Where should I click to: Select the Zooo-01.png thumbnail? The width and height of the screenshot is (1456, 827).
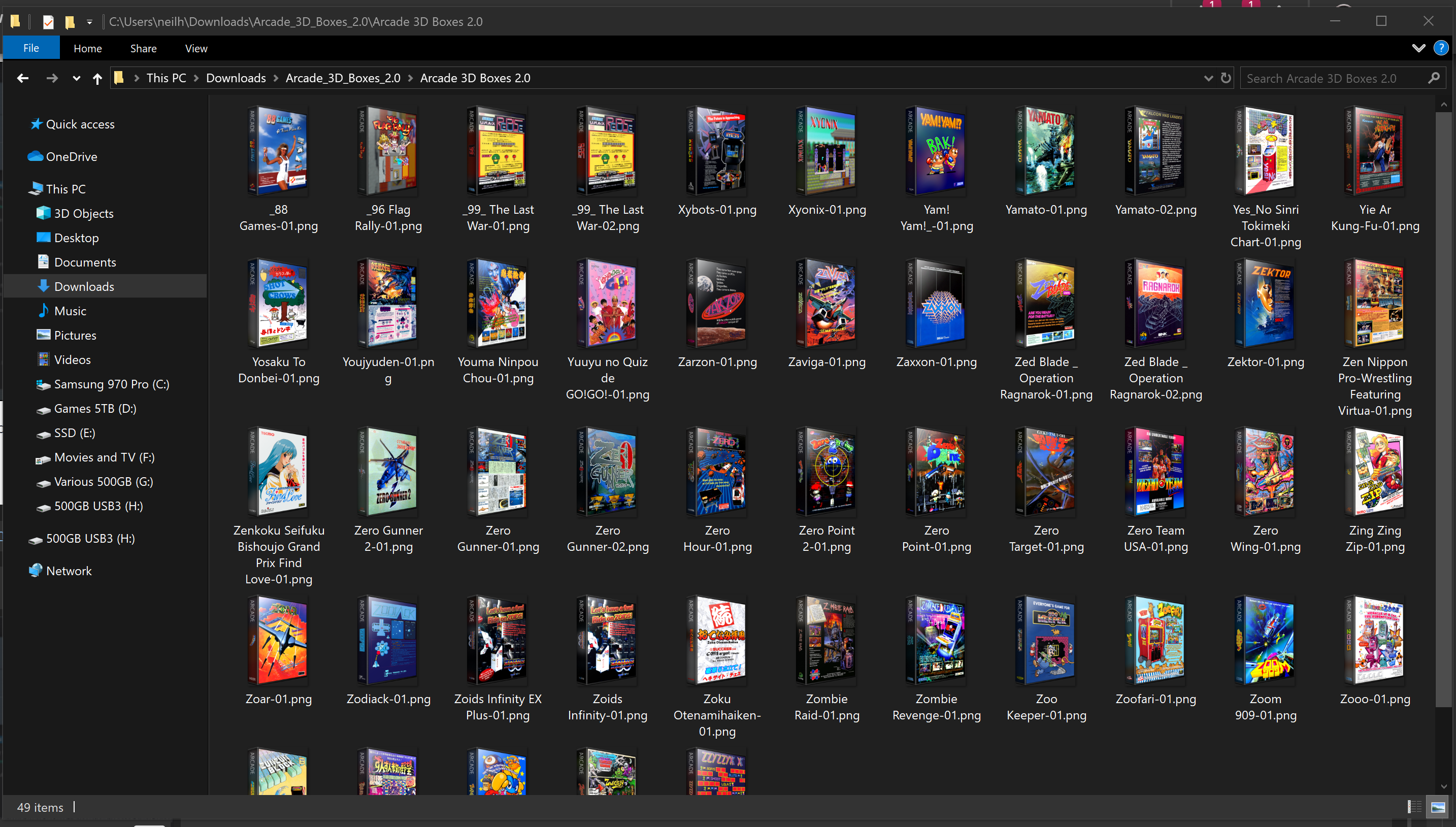1375,641
